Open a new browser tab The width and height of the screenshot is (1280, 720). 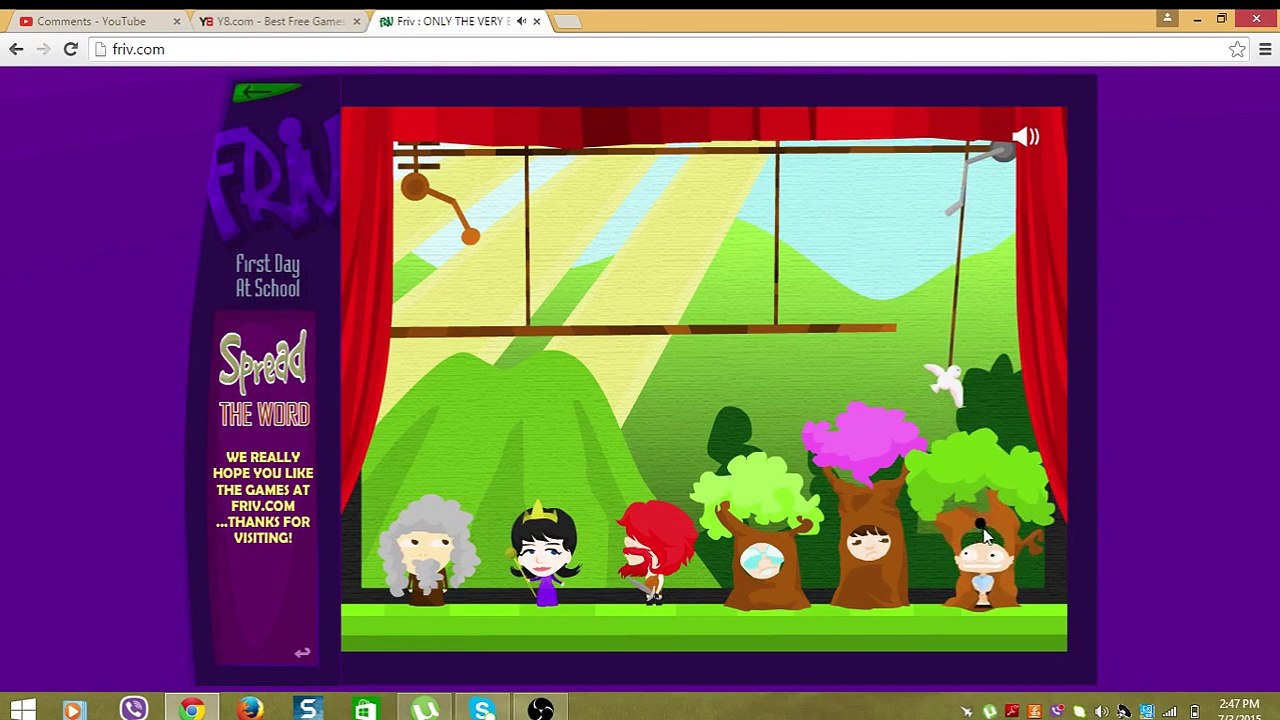567,22
